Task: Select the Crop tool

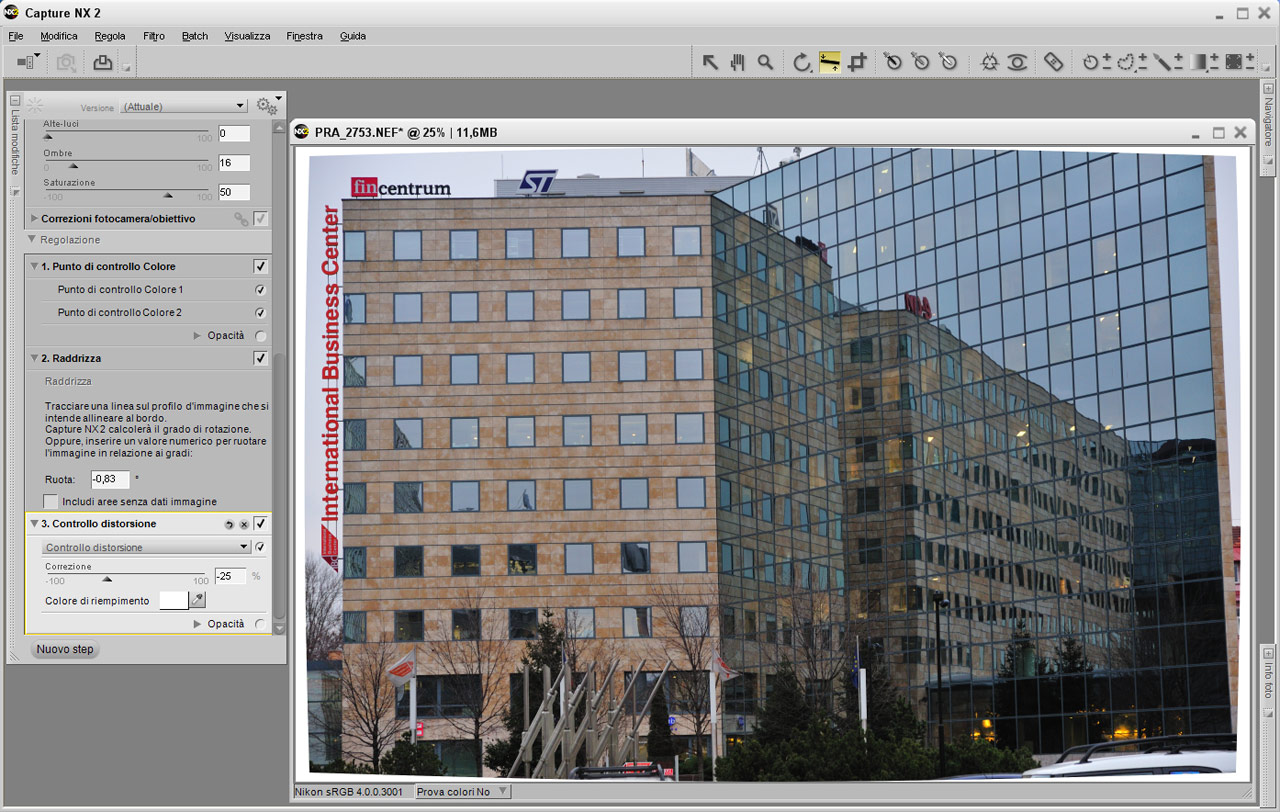Action: click(x=857, y=62)
